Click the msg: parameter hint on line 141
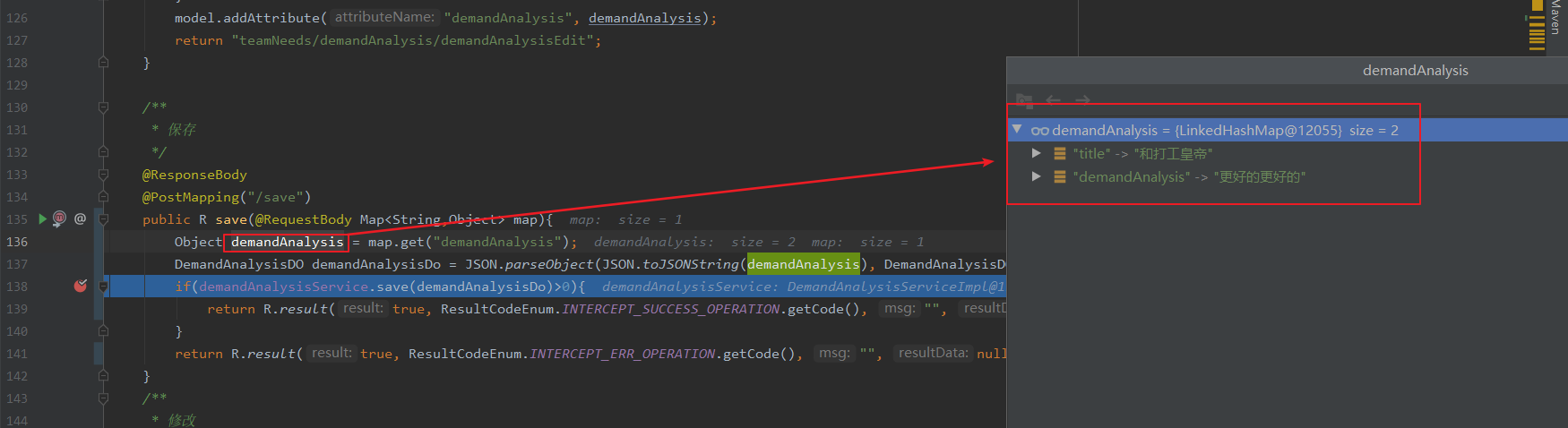1568x428 pixels. 834,353
